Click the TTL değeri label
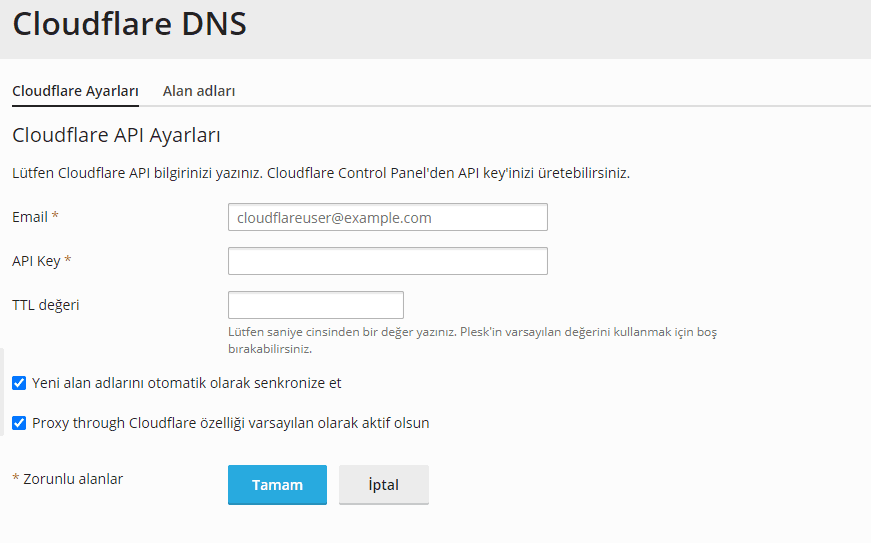871x543 pixels. click(x=45, y=305)
